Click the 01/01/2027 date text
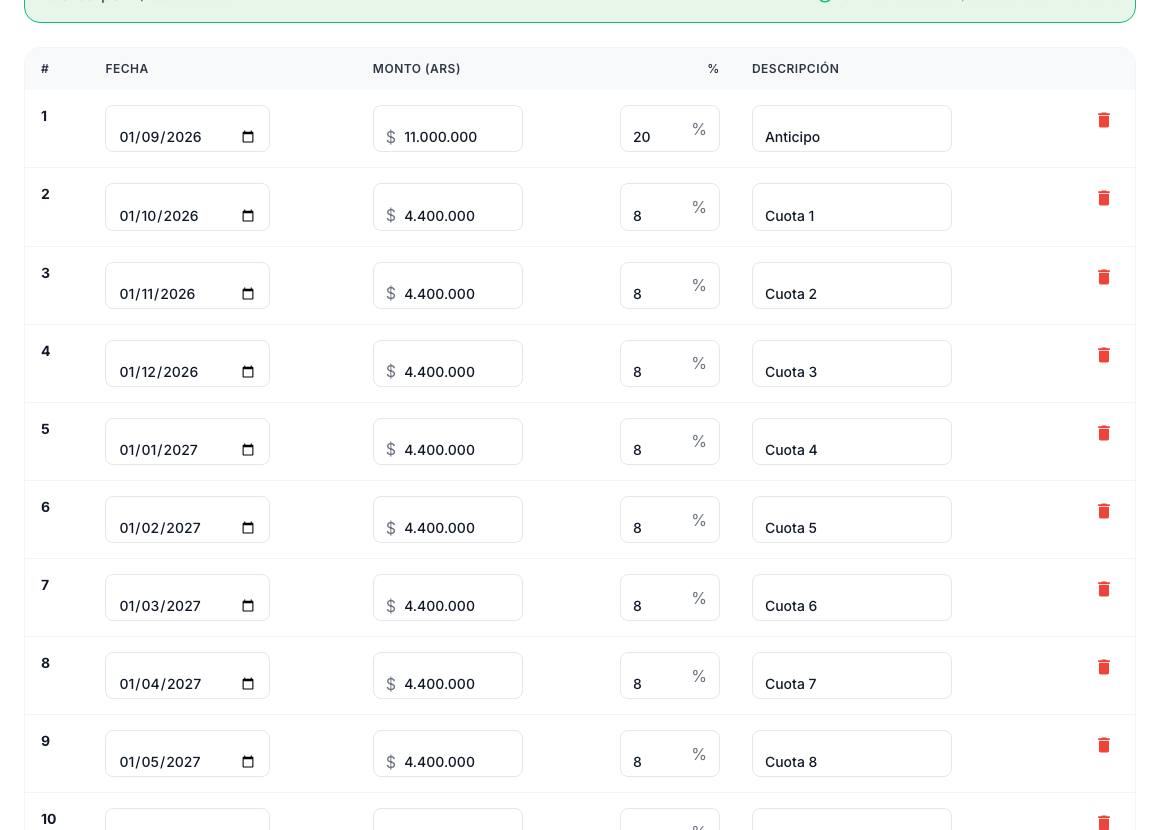Image resolution: width=1160 pixels, height=830 pixels. [x=158, y=450]
